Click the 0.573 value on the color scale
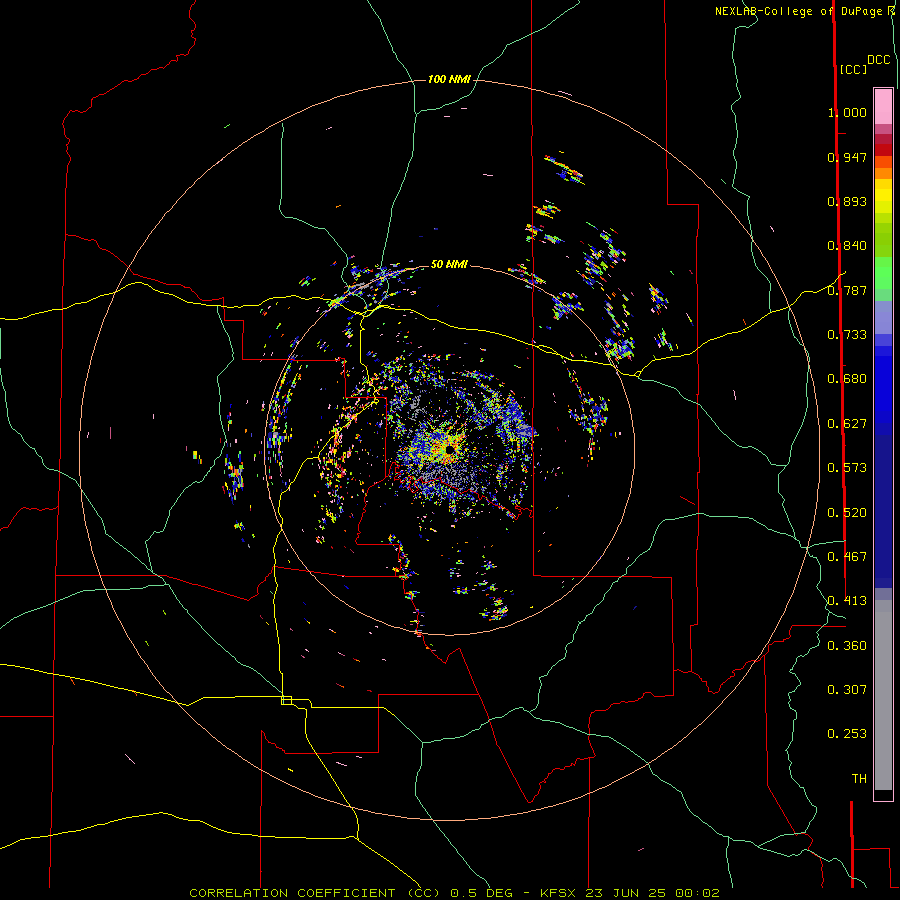This screenshot has width=900, height=900. click(847, 468)
